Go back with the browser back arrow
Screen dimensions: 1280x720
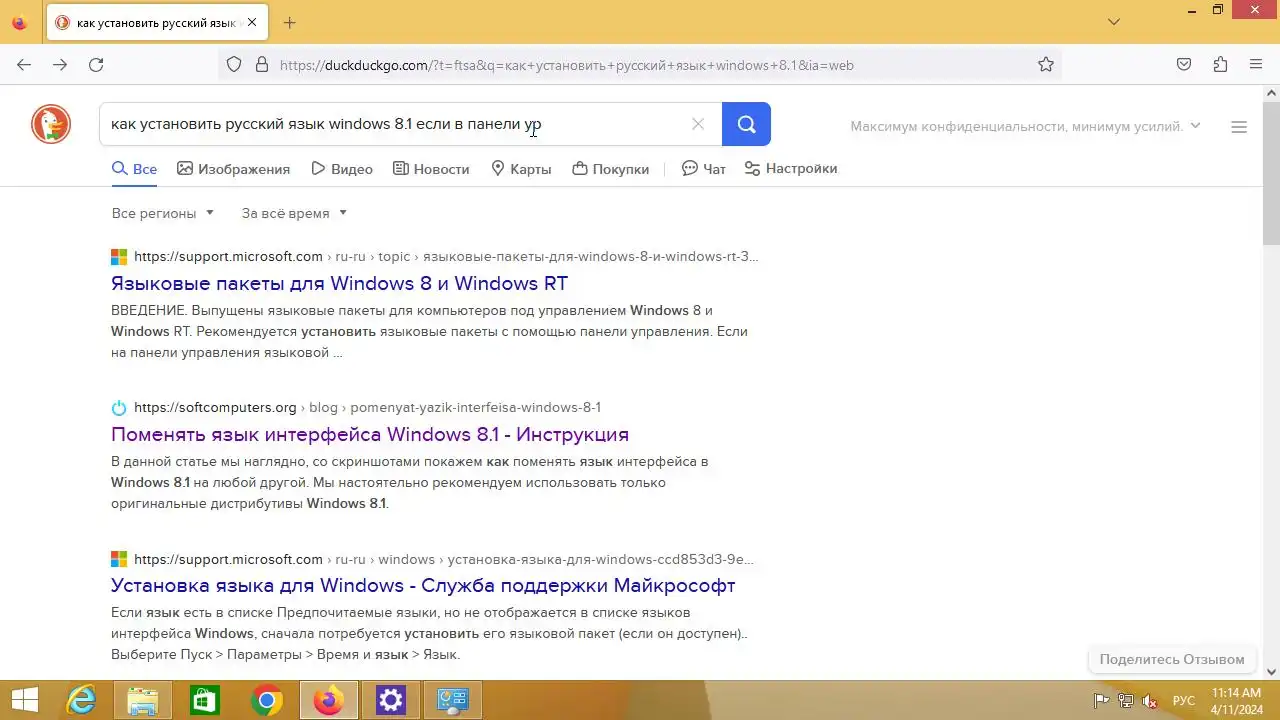24,65
